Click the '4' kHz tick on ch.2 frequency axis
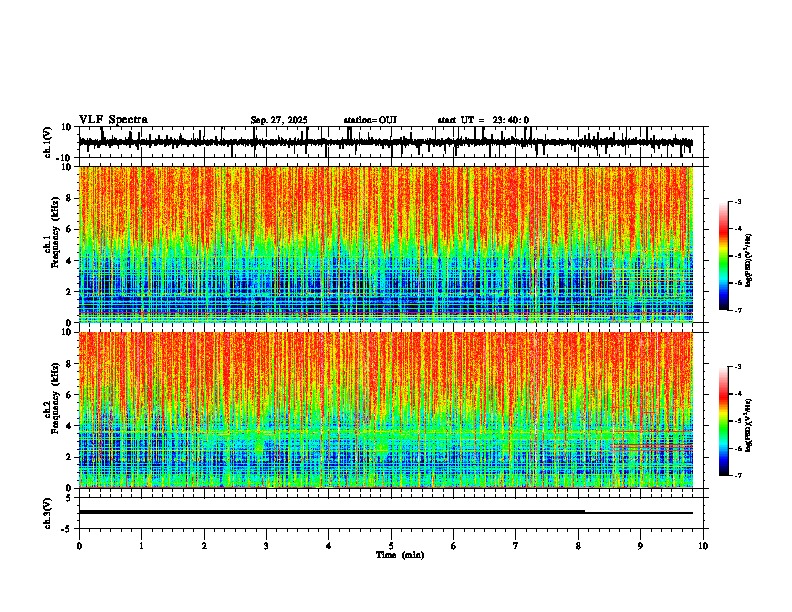Screen dimensions: 792x612 coord(69,426)
